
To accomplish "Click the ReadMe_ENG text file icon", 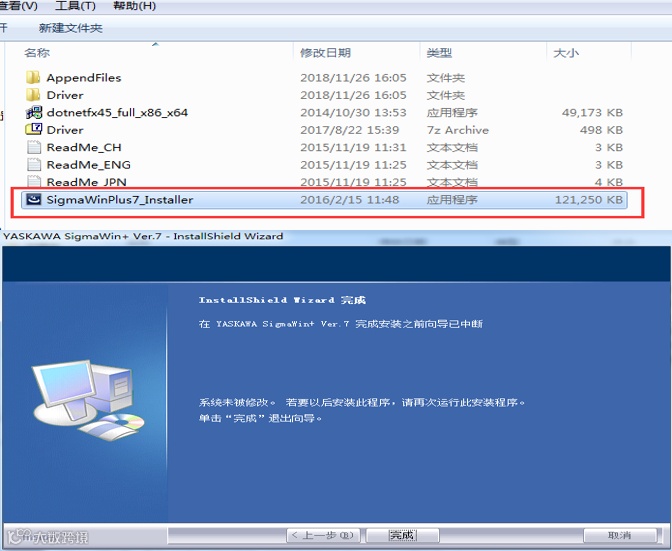I will point(34,165).
